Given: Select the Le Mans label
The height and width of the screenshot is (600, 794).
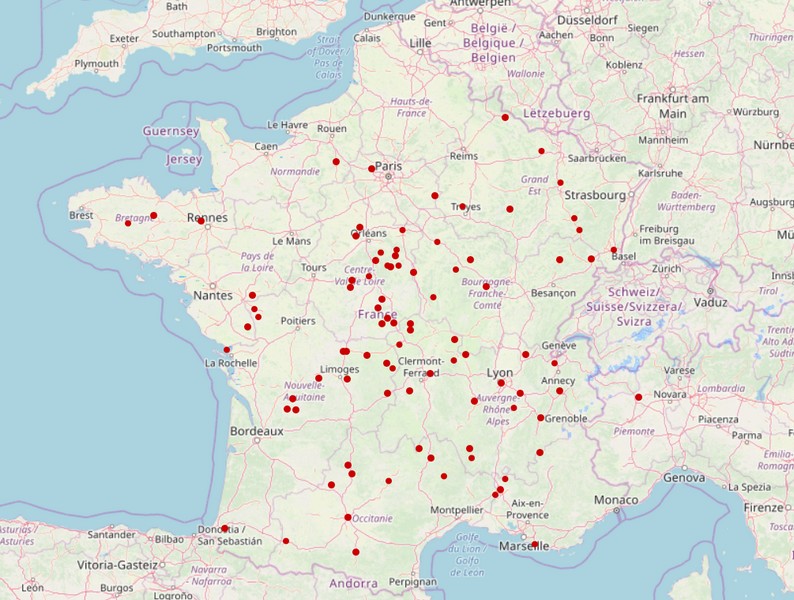Looking at the screenshot, I should pyautogui.click(x=292, y=241).
